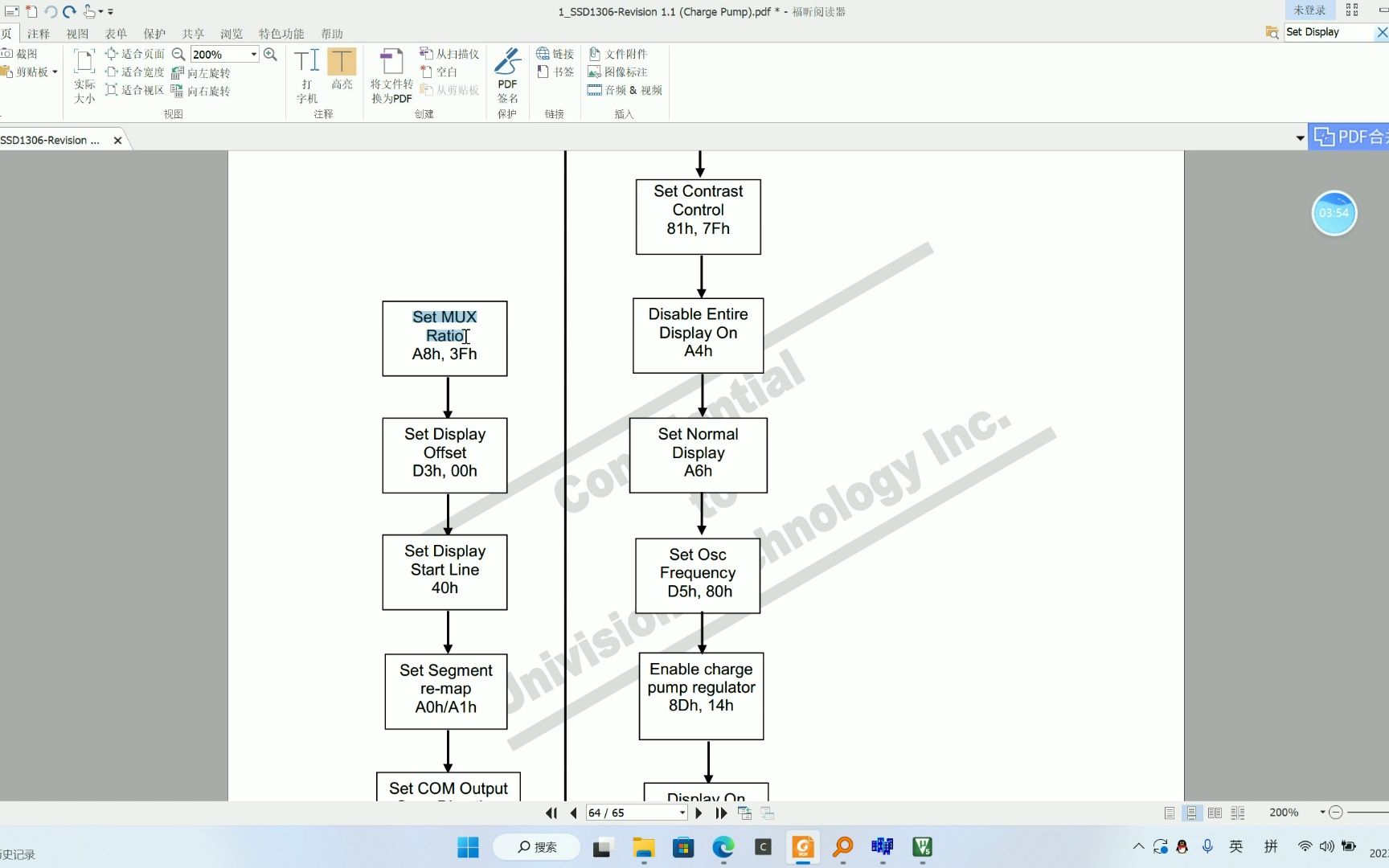Screen dimensions: 1389x868
Task: Select single page view mode
Action: pos(1170,813)
